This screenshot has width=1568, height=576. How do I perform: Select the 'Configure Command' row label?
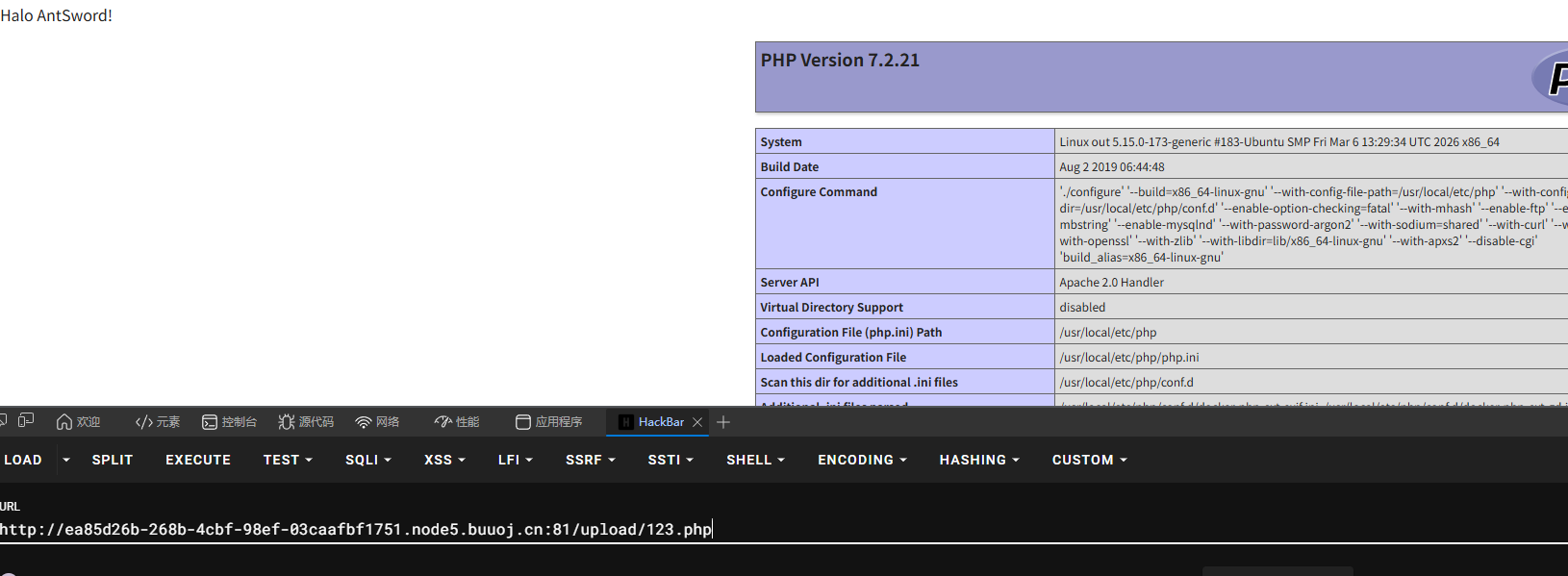(x=819, y=191)
